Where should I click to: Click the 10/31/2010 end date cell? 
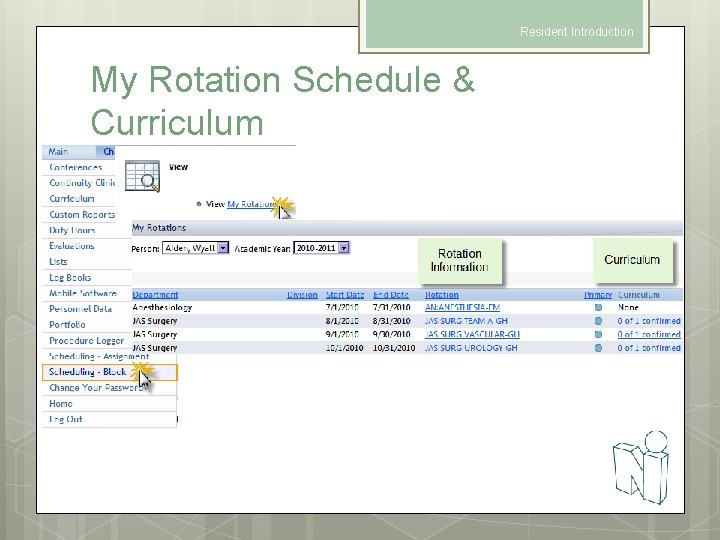coord(394,348)
